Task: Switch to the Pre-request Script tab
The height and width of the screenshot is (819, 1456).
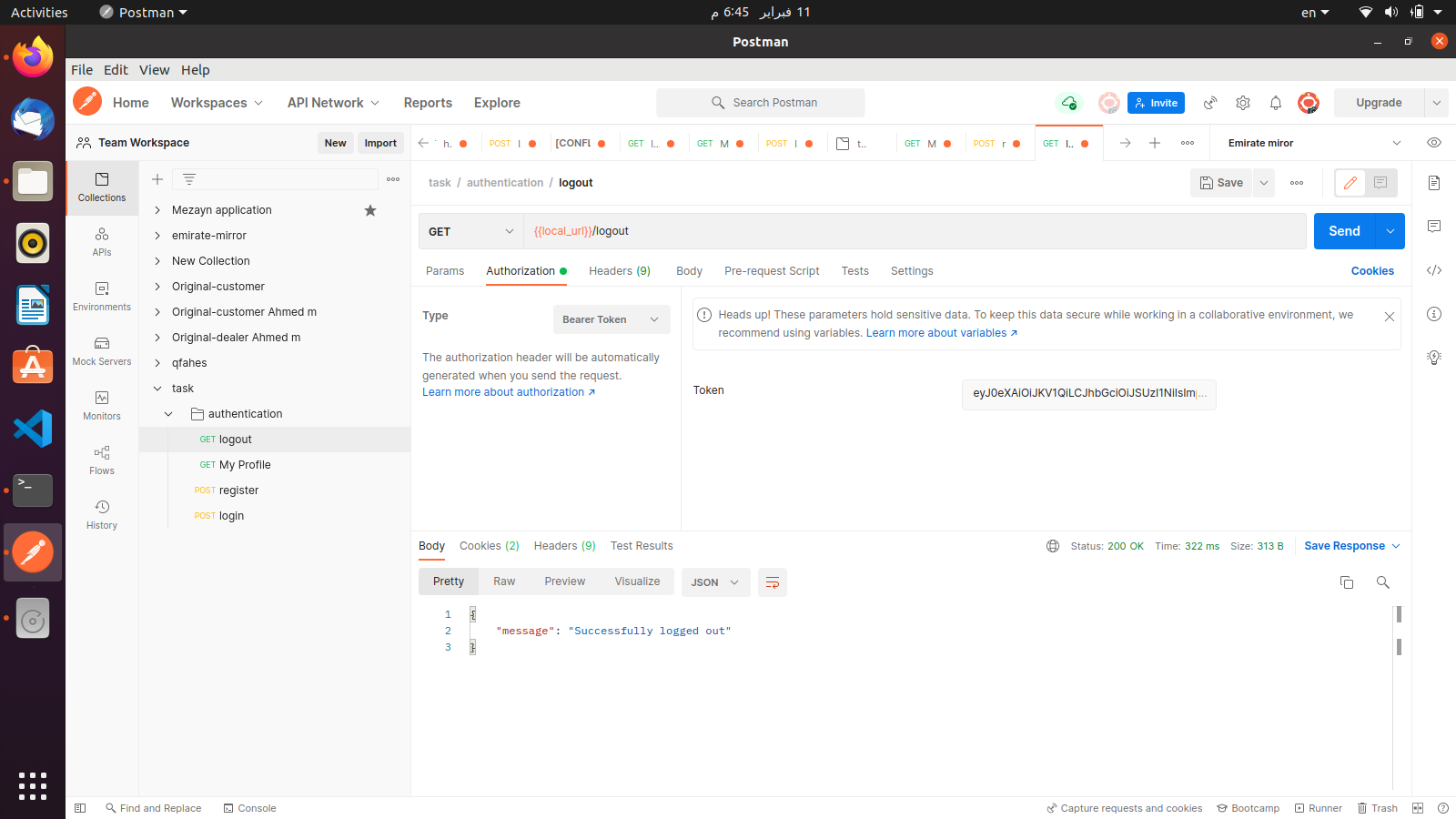Action: point(772,271)
